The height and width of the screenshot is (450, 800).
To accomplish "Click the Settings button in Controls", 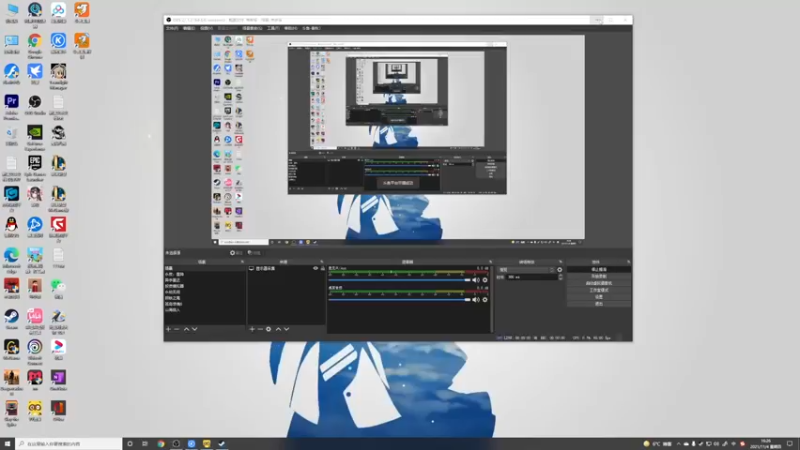I will pyautogui.click(x=599, y=297).
